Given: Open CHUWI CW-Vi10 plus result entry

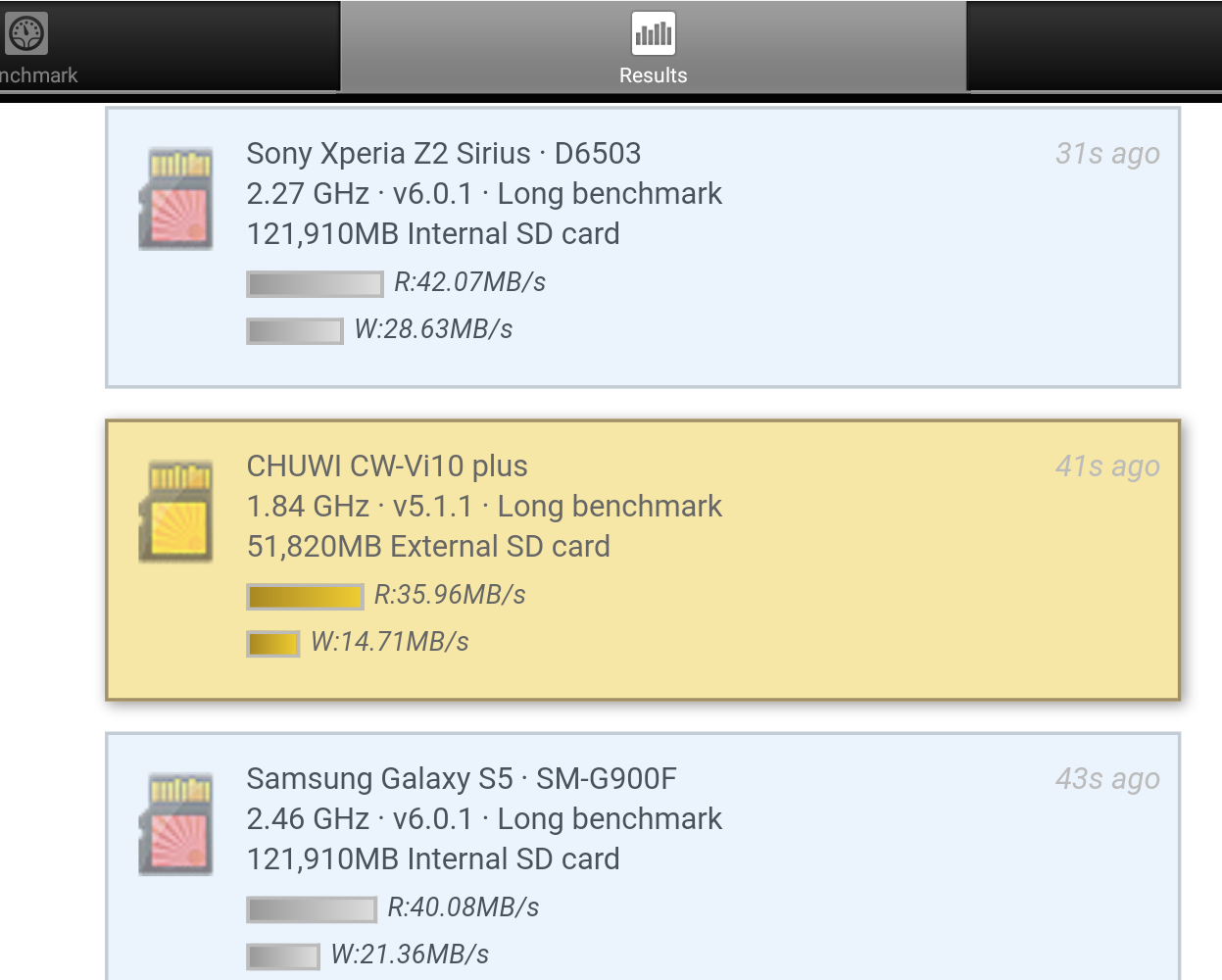Looking at the screenshot, I should pos(643,560).
